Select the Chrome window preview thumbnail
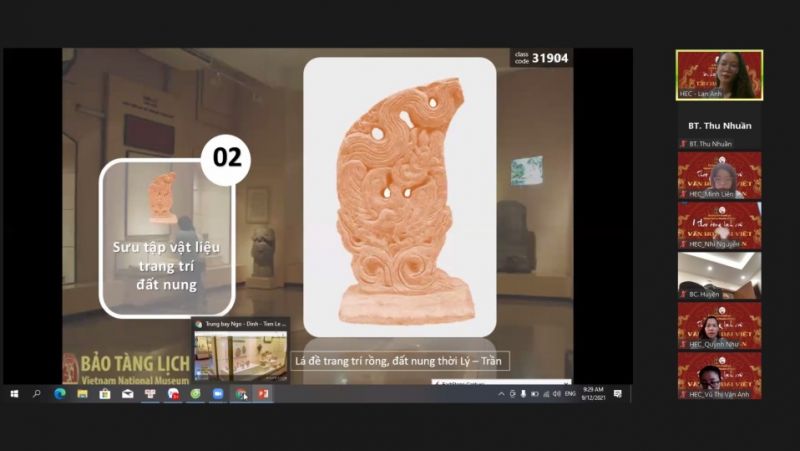The image size is (800, 451). pos(240,352)
